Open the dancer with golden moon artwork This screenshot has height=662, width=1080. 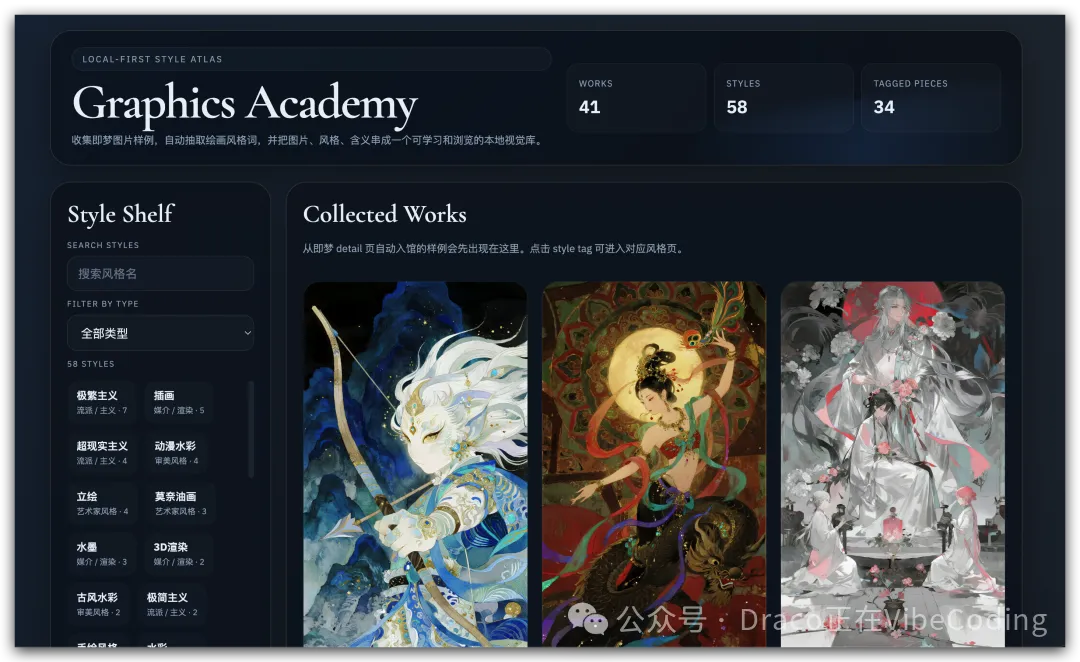(x=654, y=465)
